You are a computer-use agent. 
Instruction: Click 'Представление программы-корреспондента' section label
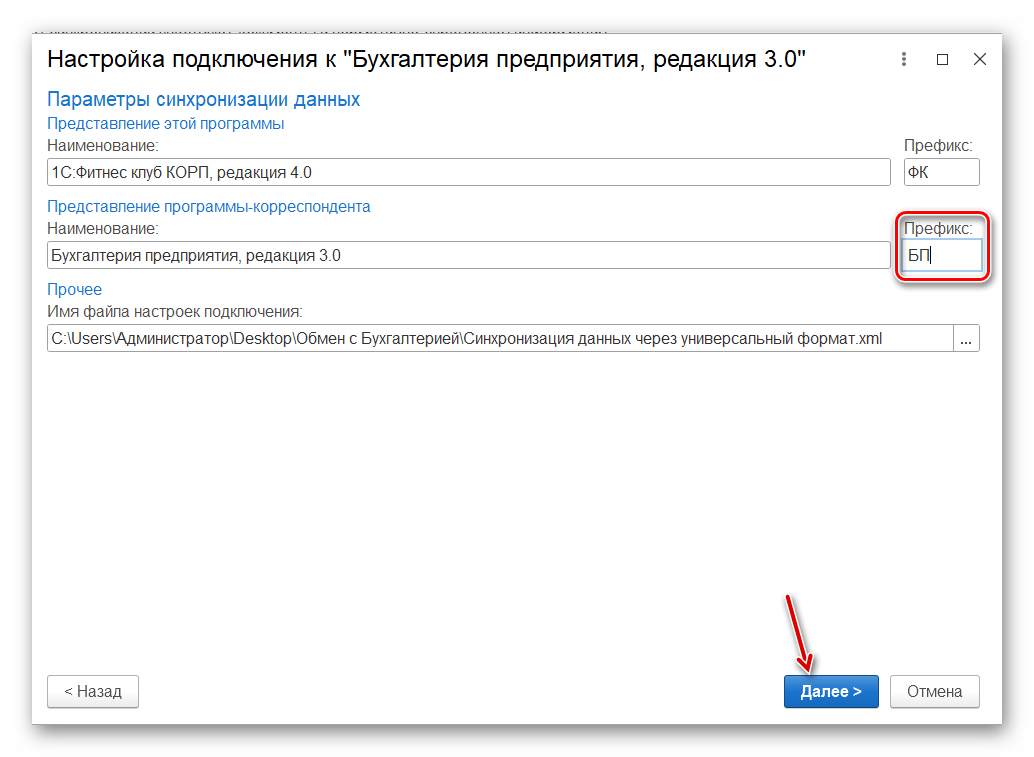(x=209, y=206)
